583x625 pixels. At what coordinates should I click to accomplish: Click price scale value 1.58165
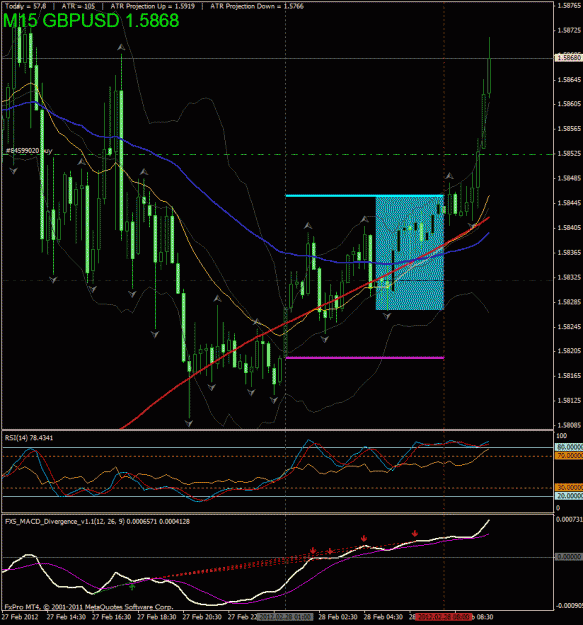[569, 375]
